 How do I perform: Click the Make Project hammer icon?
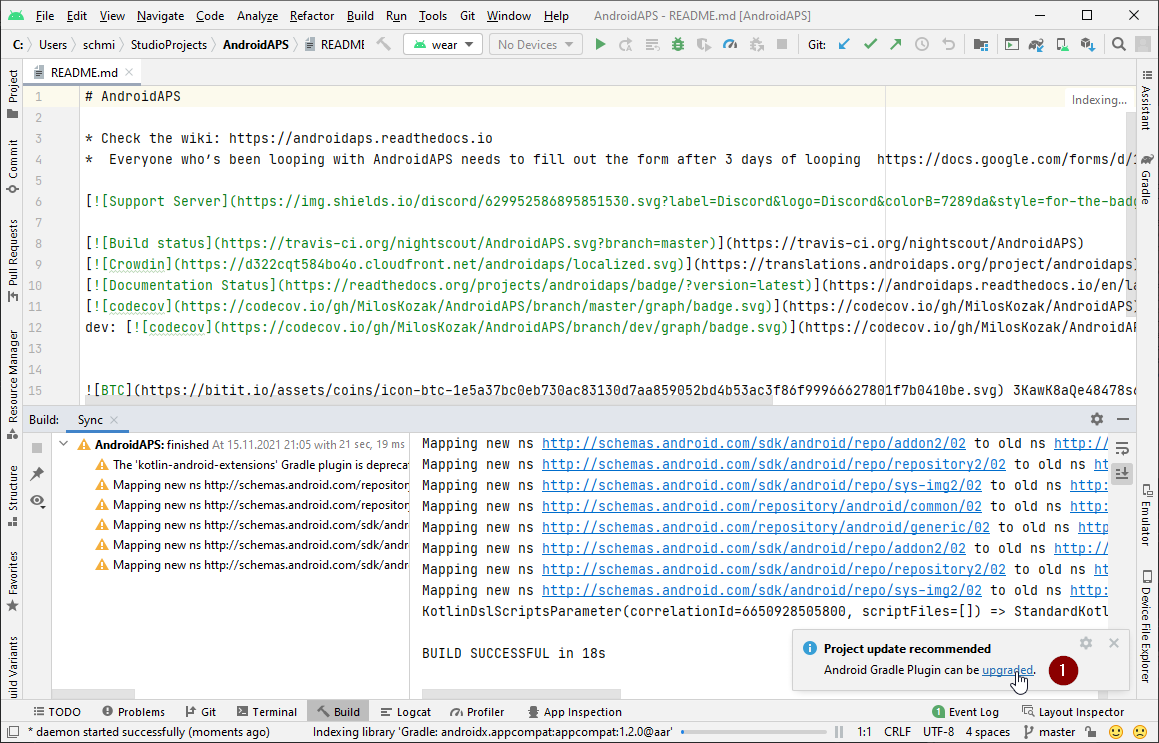tap(384, 44)
